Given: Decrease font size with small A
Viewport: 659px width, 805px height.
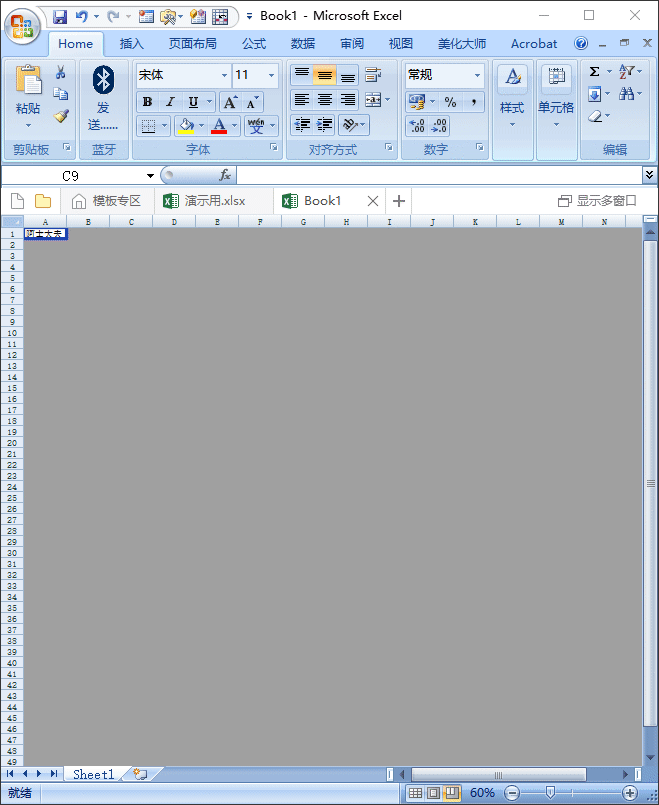Looking at the screenshot, I should coord(252,102).
